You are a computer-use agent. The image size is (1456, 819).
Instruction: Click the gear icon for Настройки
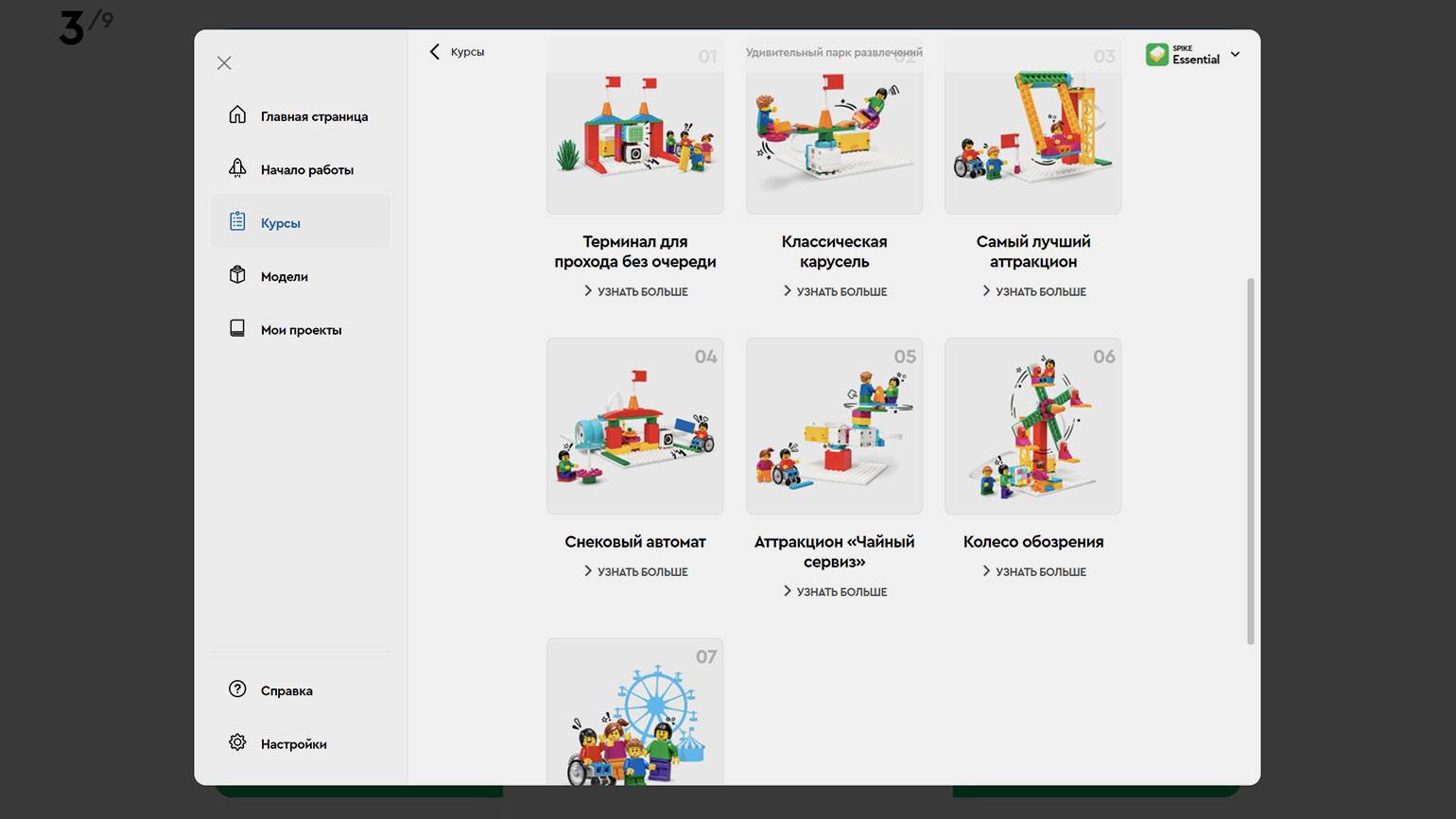click(237, 742)
